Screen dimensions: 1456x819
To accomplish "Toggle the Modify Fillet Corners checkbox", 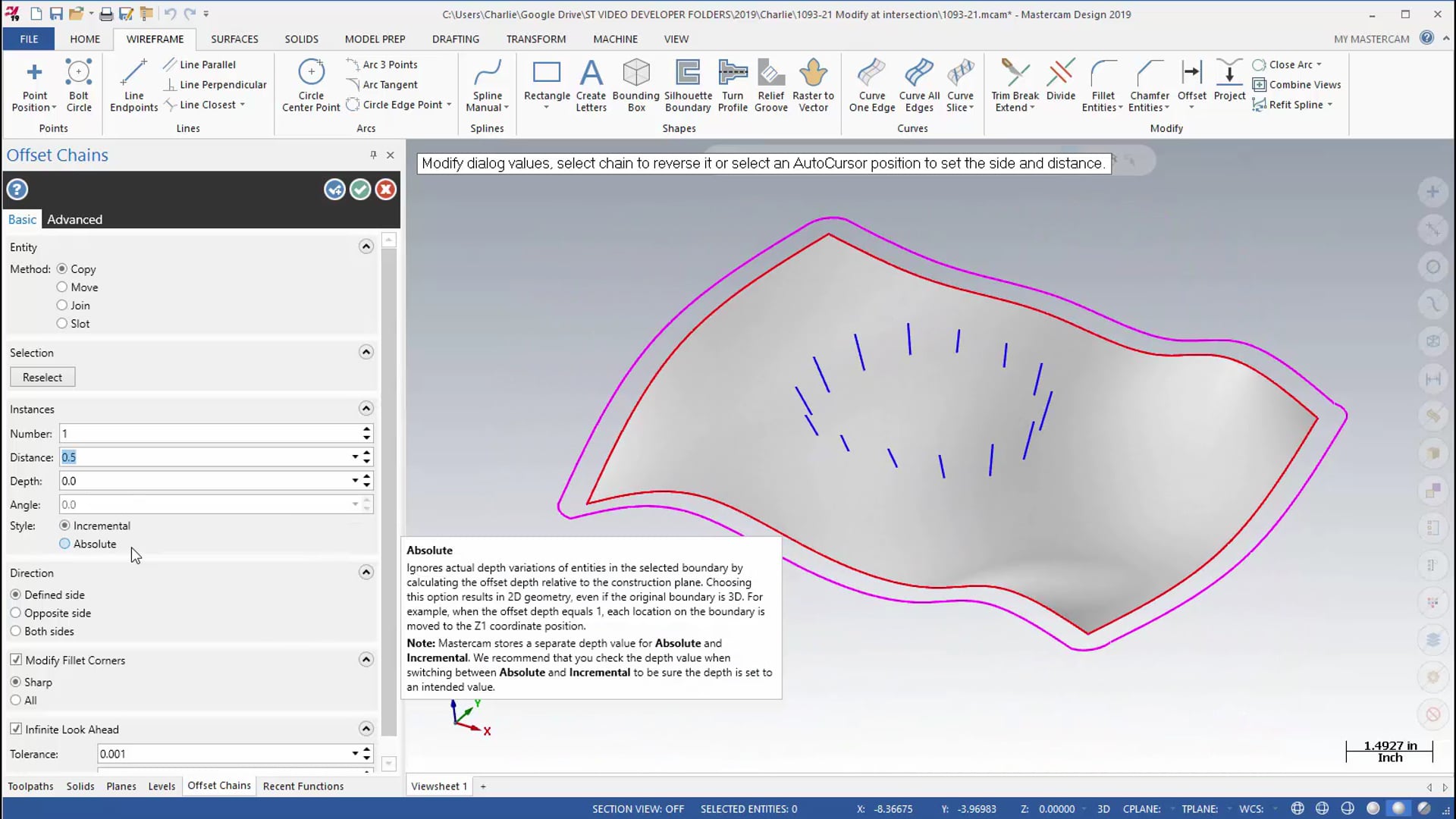I will (16, 659).
